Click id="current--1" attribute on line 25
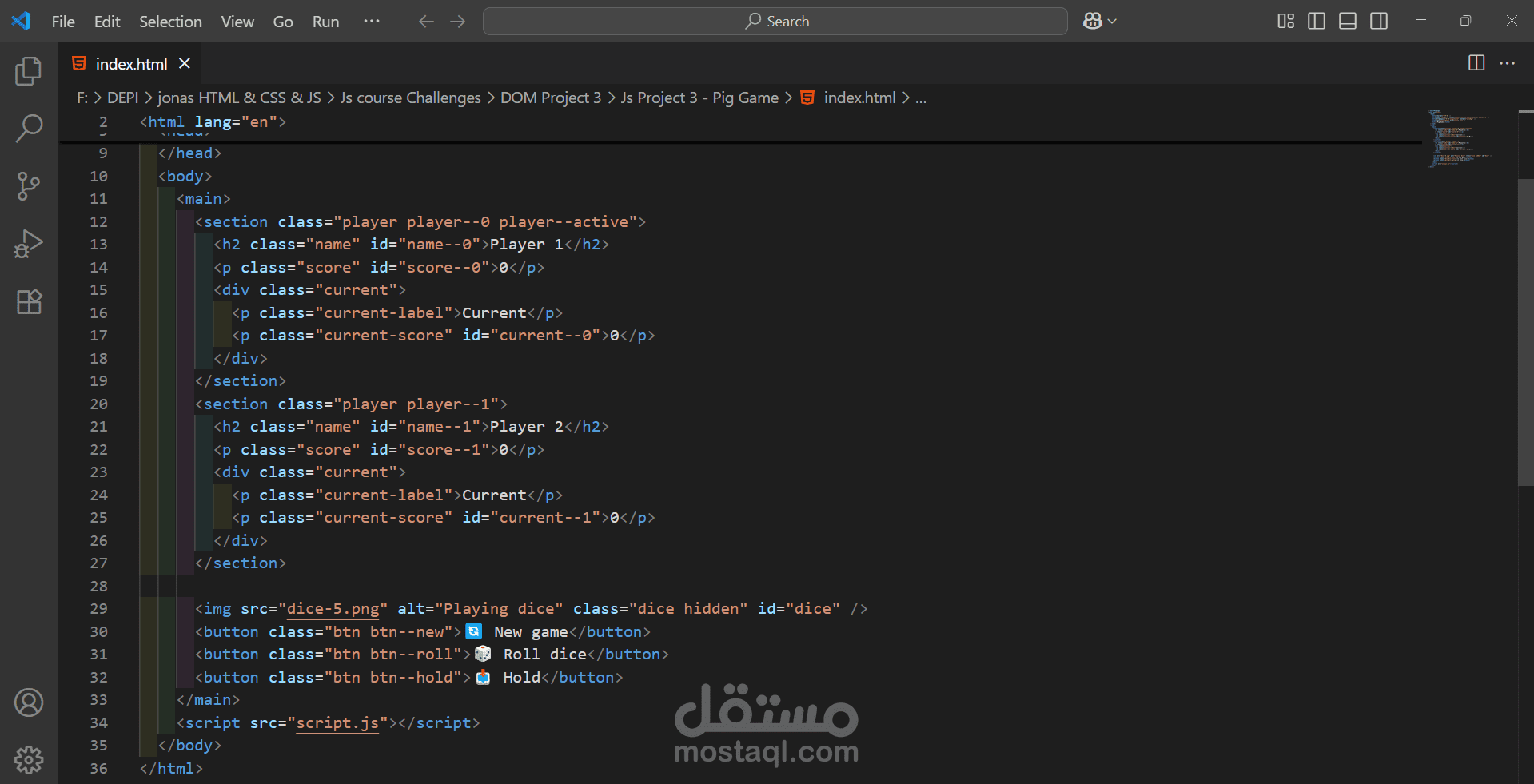Screen dimensions: 1534x784 tap(532, 517)
